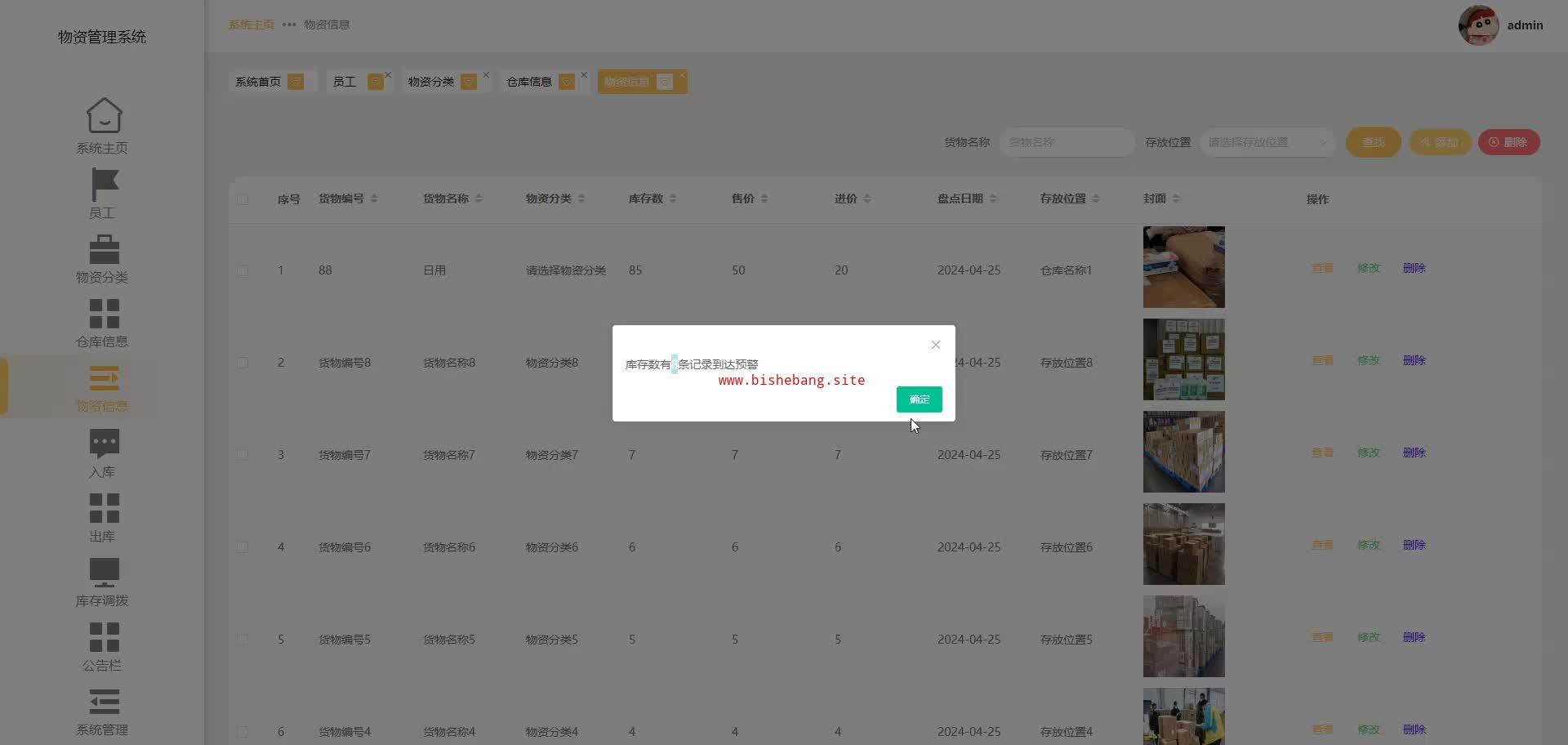Sort table by 库存数 column arrows

[x=673, y=199]
